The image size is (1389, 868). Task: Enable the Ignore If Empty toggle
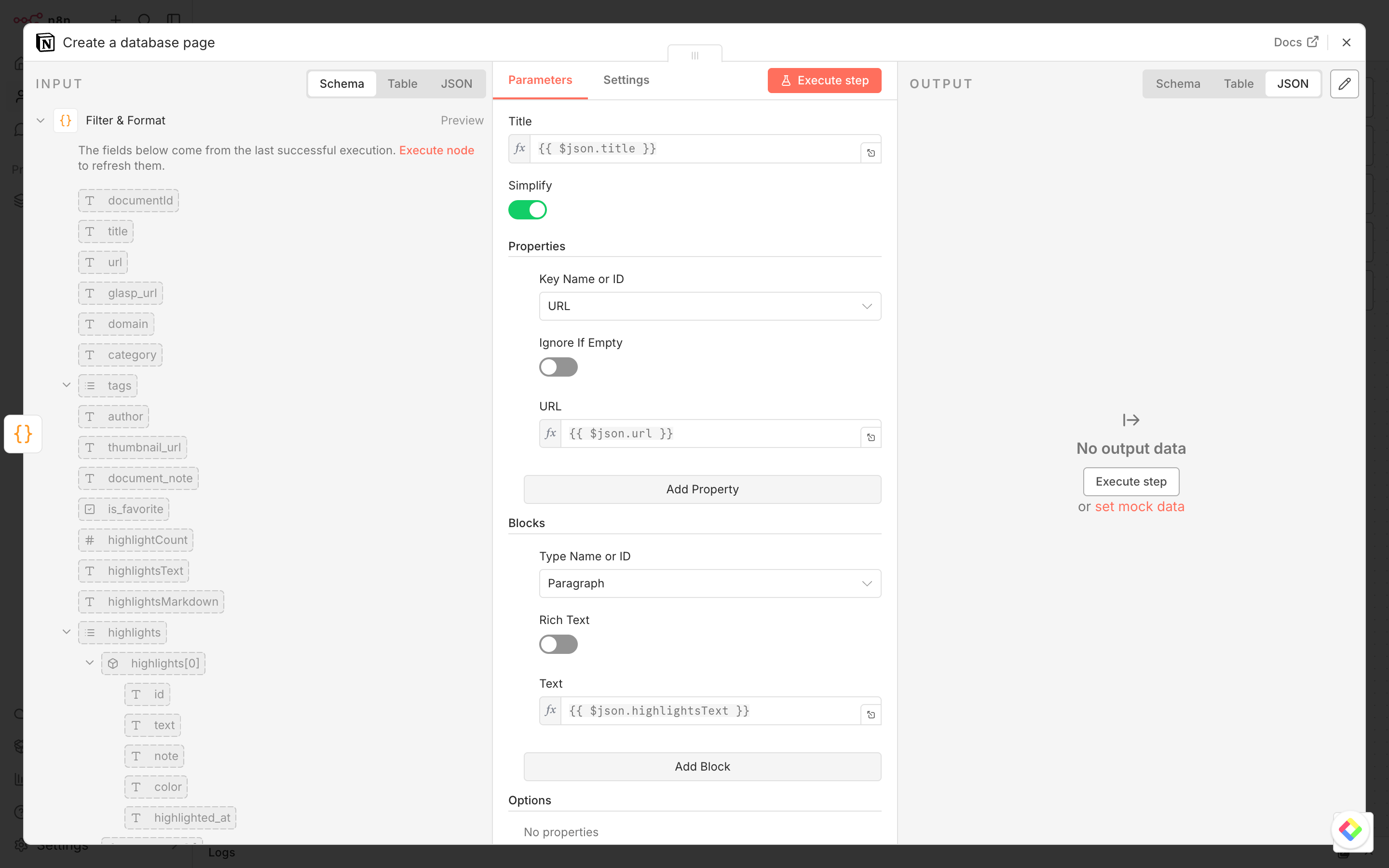(x=558, y=367)
